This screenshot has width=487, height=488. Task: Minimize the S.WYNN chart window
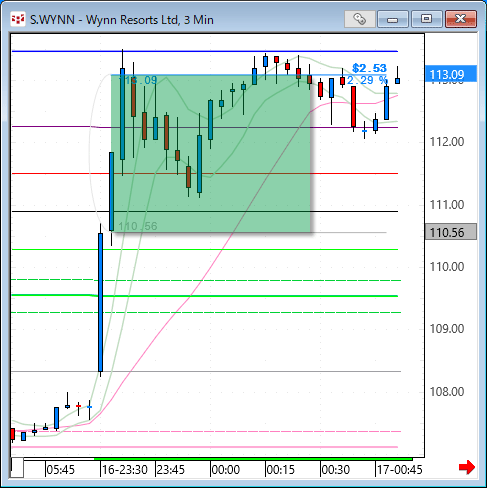[393, 19]
